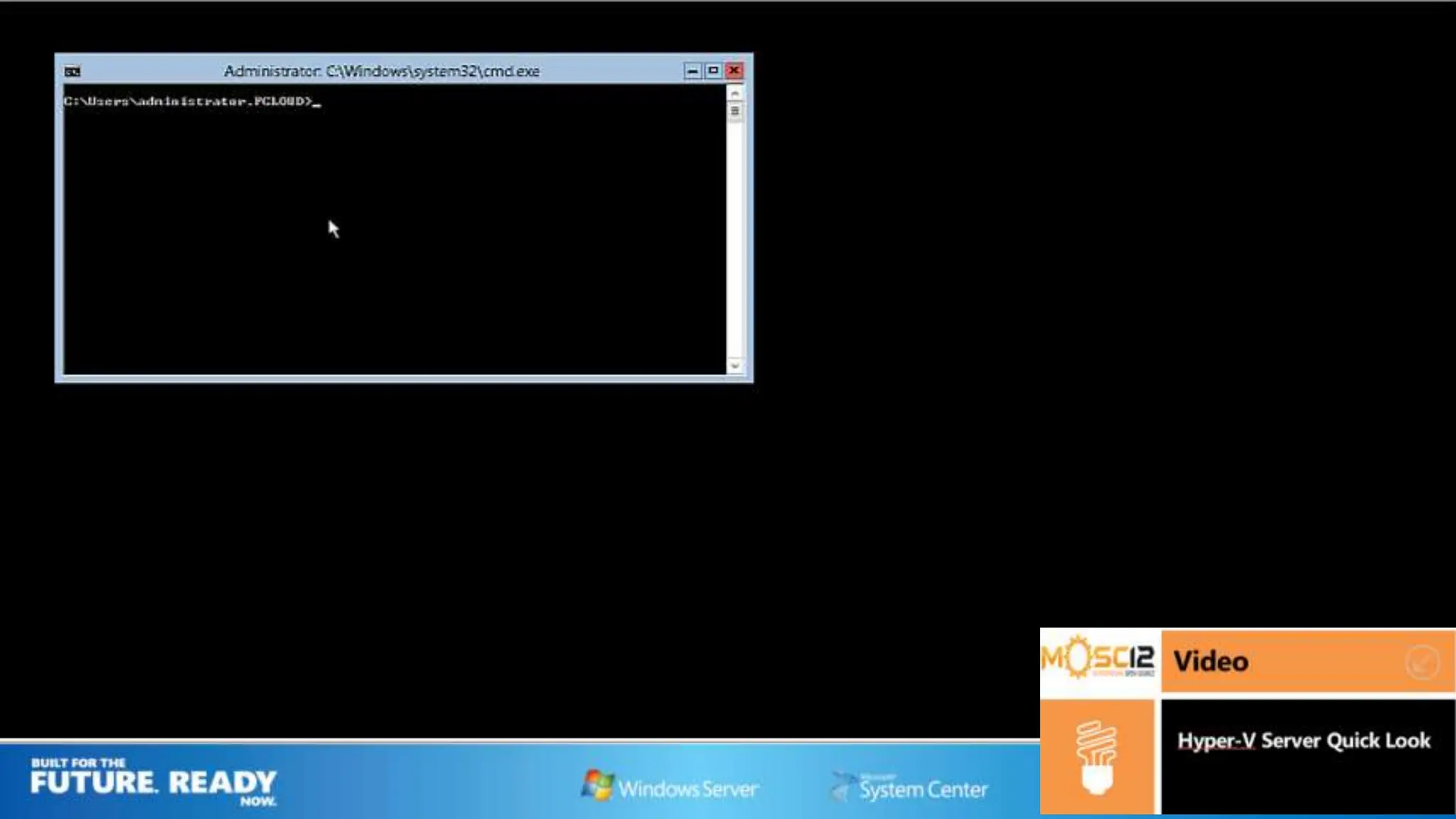This screenshot has width=1456, height=819.
Task: Click the Future Ready Now banner text
Action: (153, 782)
